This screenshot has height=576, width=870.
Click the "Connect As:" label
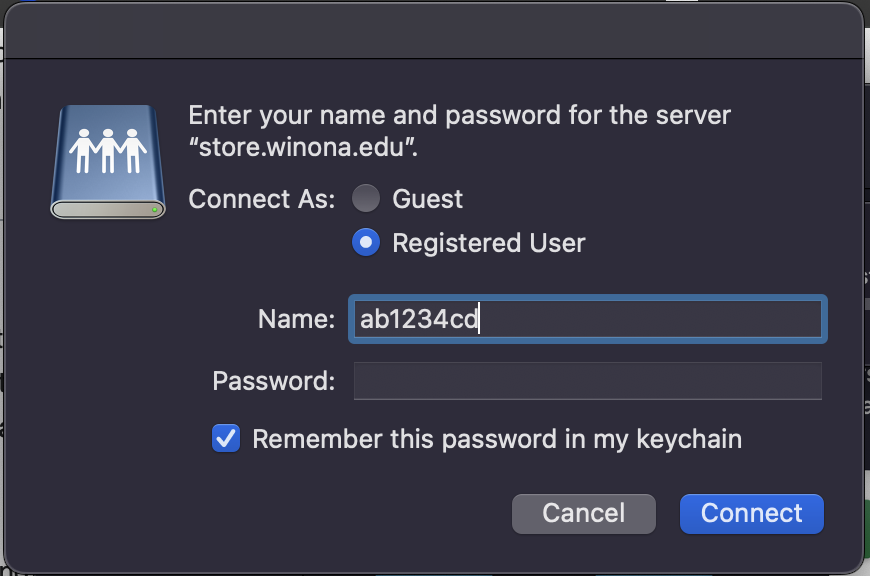[262, 198]
